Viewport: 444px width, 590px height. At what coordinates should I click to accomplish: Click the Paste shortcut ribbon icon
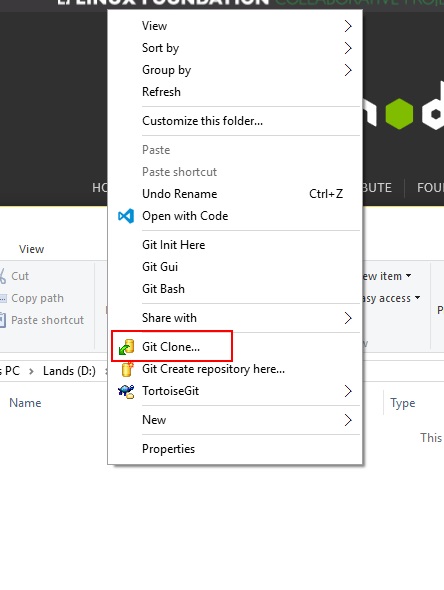pyautogui.click(x=3, y=320)
